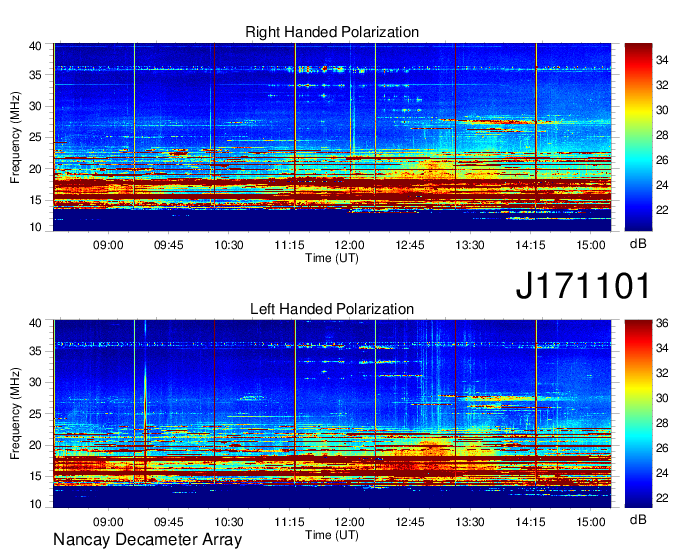Click the "10" frequency tick of the Left Handed plot
This screenshot has width=680, height=552.
pyautogui.click(x=36, y=504)
